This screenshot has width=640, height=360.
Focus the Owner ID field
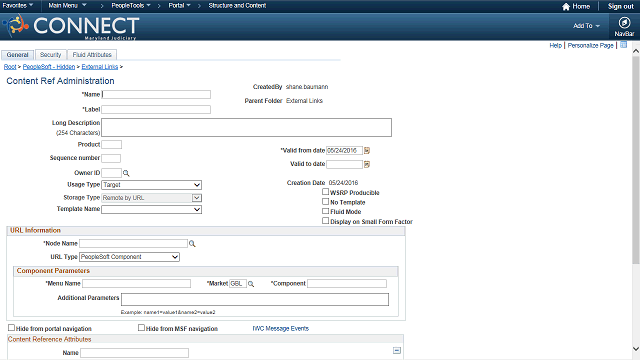coord(111,173)
